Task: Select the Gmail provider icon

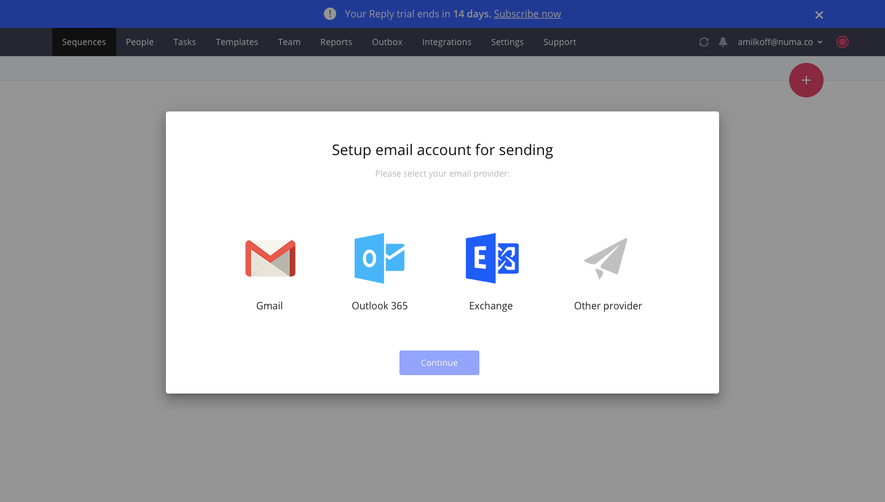Action: click(270, 259)
